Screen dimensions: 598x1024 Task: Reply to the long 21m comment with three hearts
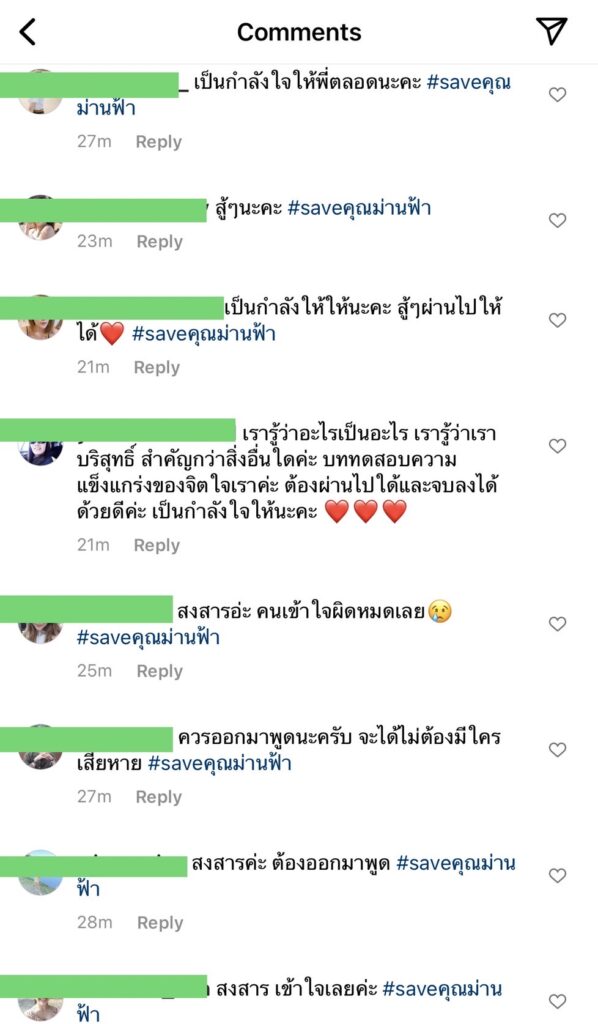(157, 545)
